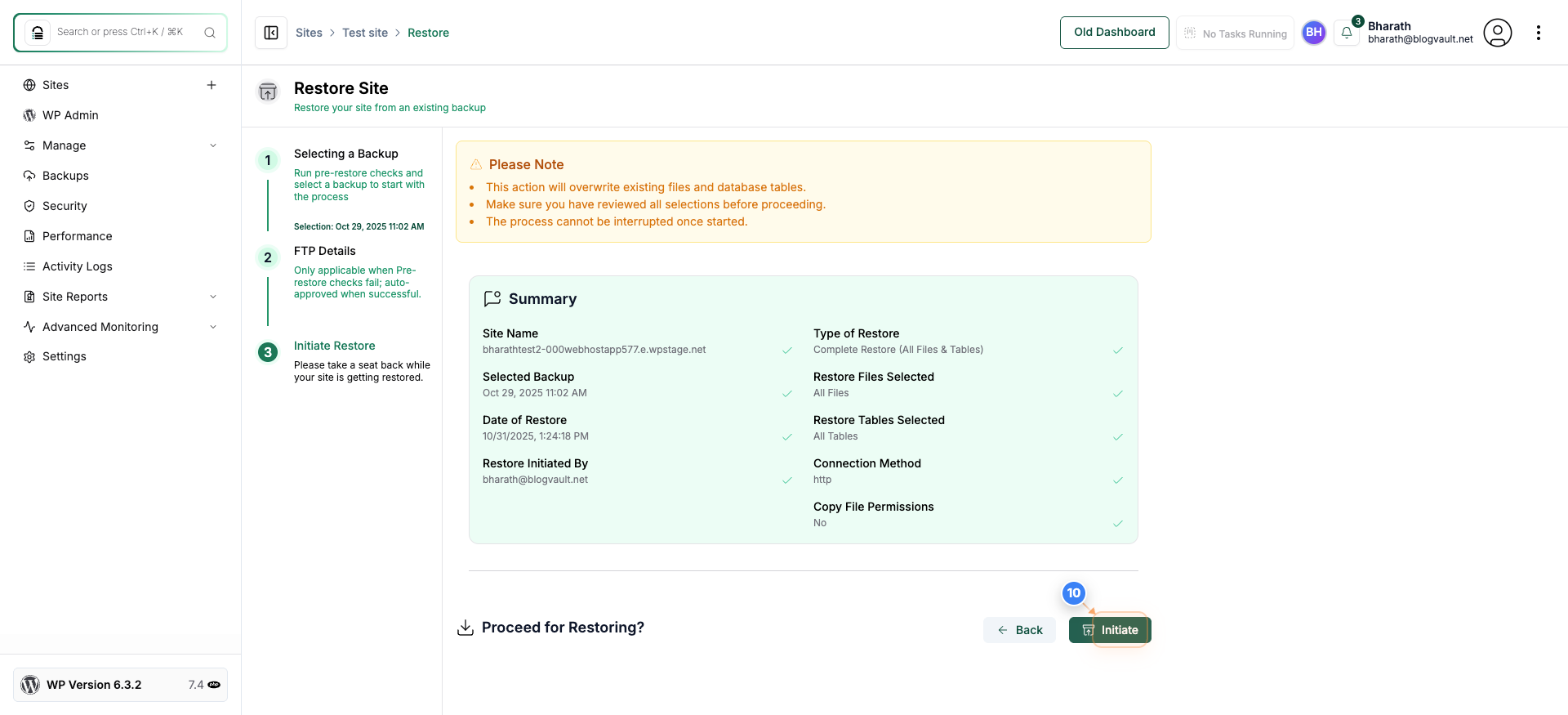Viewport: 1568px width, 715px height.
Task: Go to step 2 FTP Details
Action: pos(325,251)
